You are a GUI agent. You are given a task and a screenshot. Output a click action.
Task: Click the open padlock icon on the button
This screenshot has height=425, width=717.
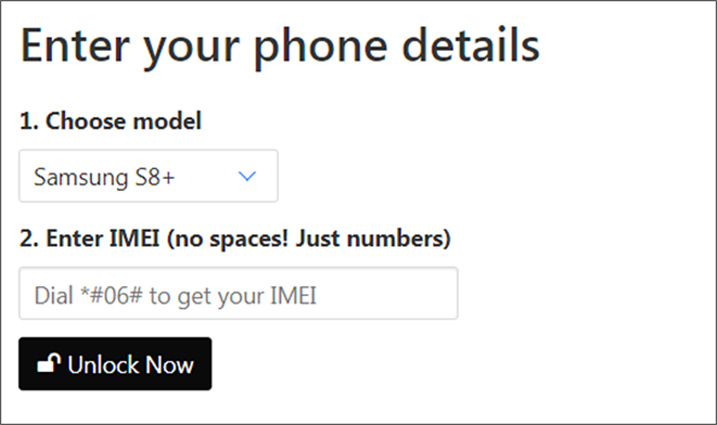coord(48,364)
